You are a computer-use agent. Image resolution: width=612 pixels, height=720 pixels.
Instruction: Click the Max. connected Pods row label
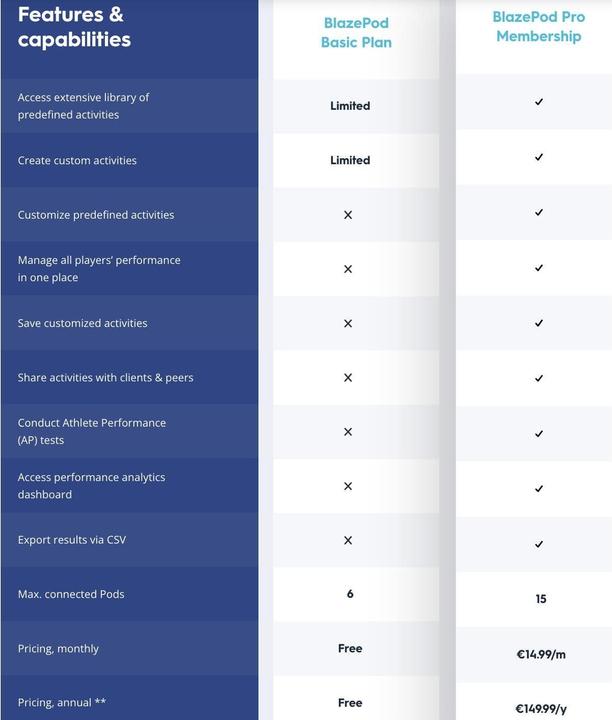(x=71, y=594)
